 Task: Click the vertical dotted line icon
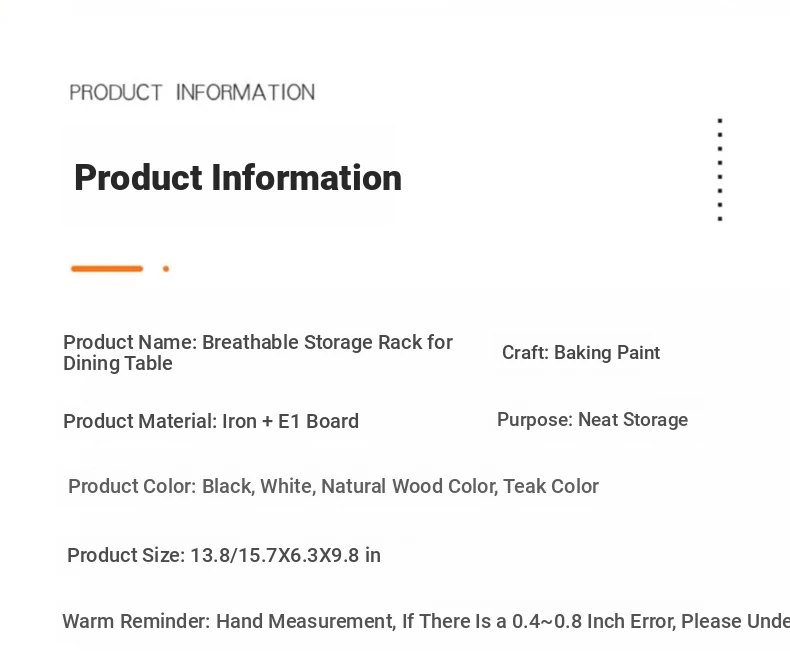(720, 170)
